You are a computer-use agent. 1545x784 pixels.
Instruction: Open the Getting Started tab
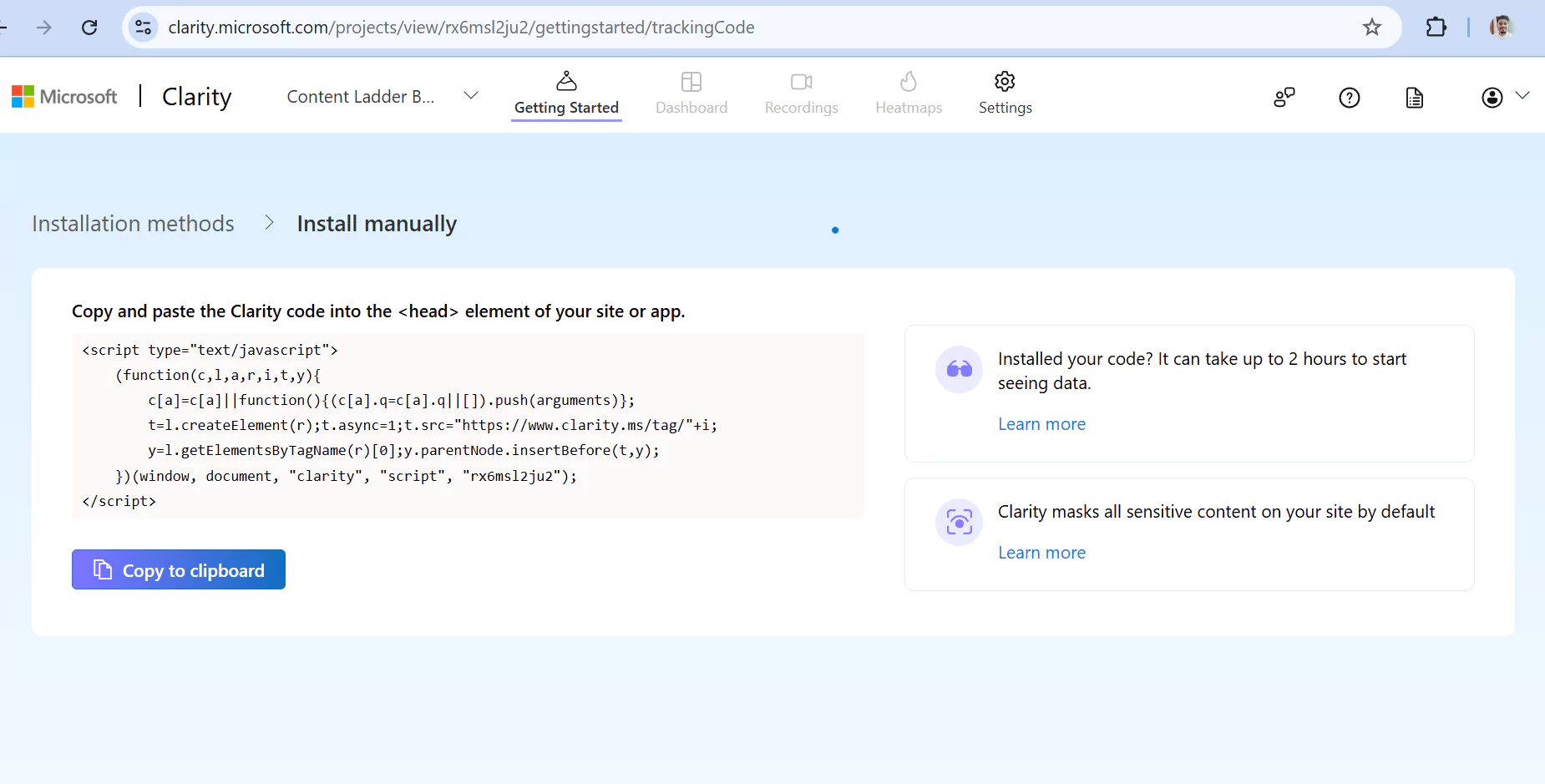tap(566, 94)
